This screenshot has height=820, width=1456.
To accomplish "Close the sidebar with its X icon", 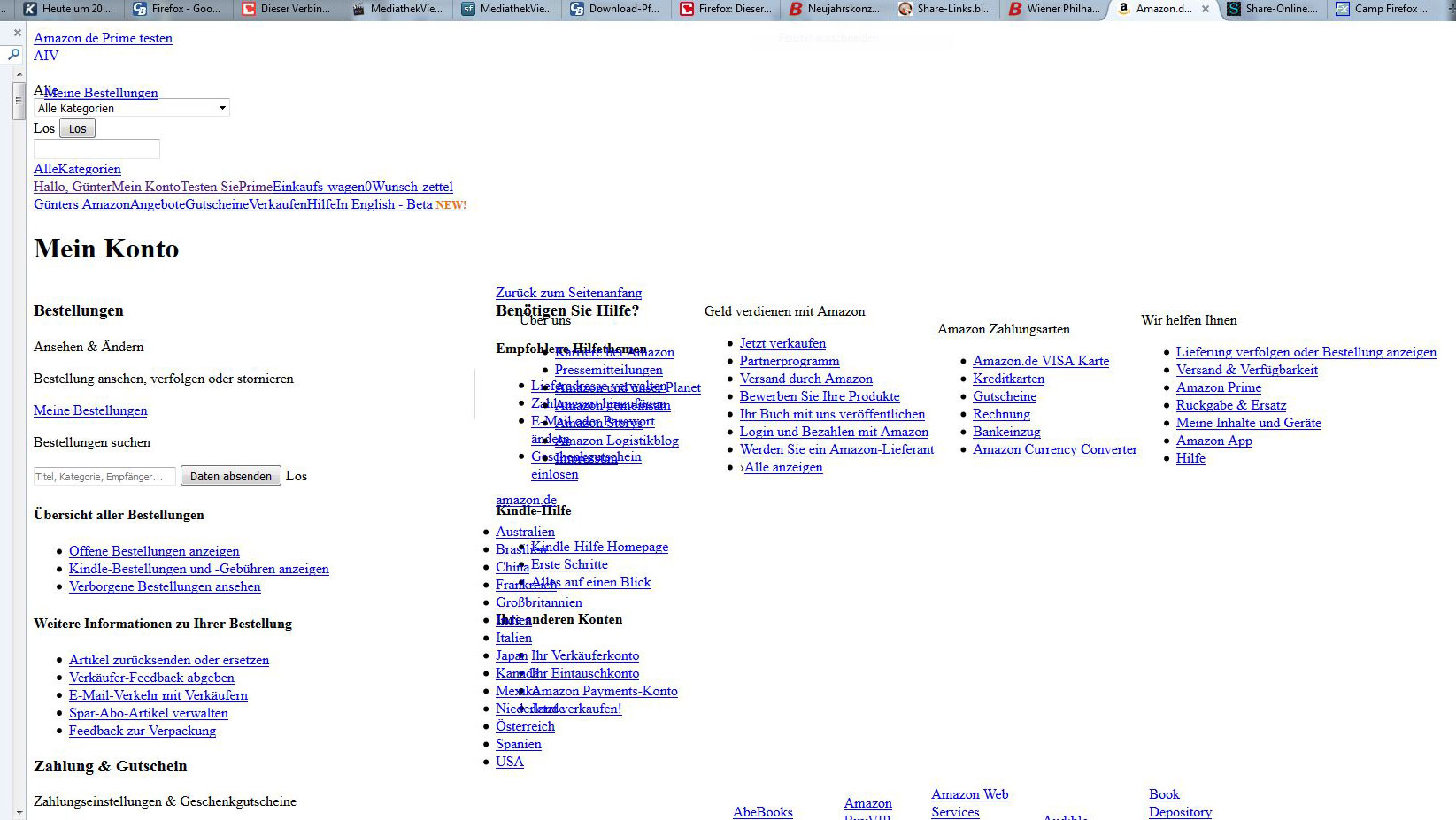I will [x=17, y=33].
